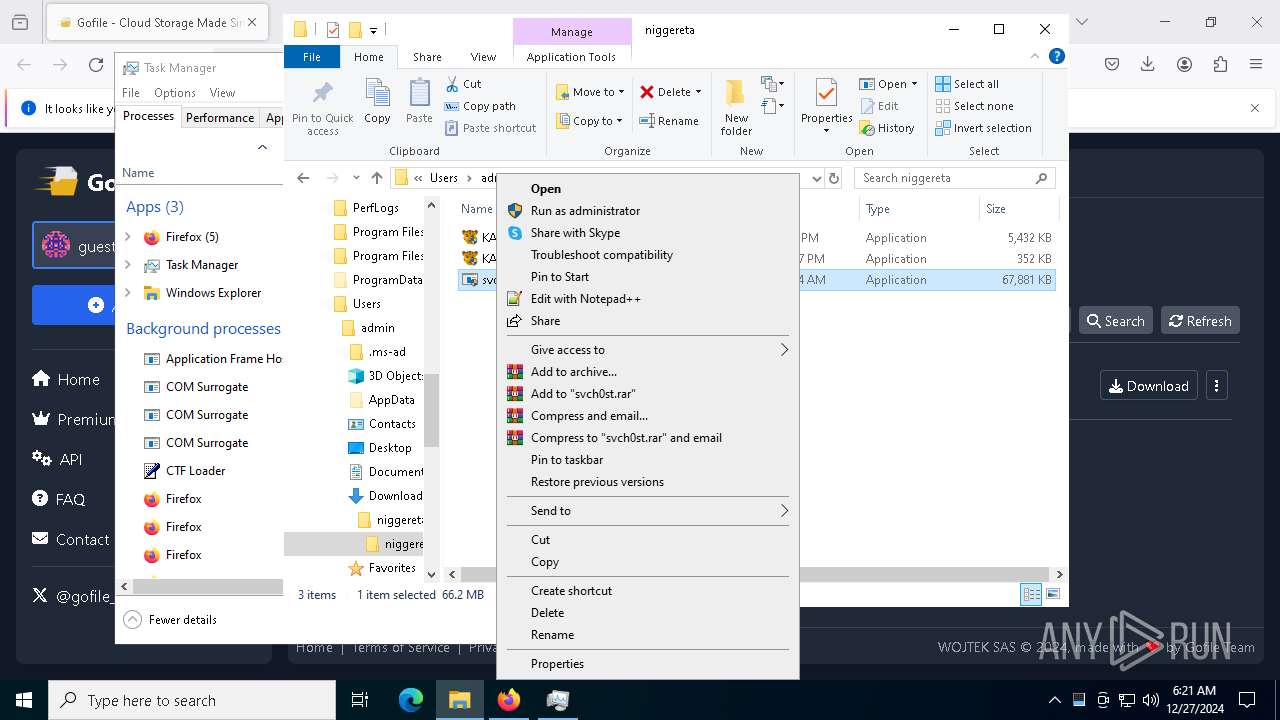1280x720 pixels.
Task: Click Paste shortcut in the Clipboard group
Action: [491, 128]
